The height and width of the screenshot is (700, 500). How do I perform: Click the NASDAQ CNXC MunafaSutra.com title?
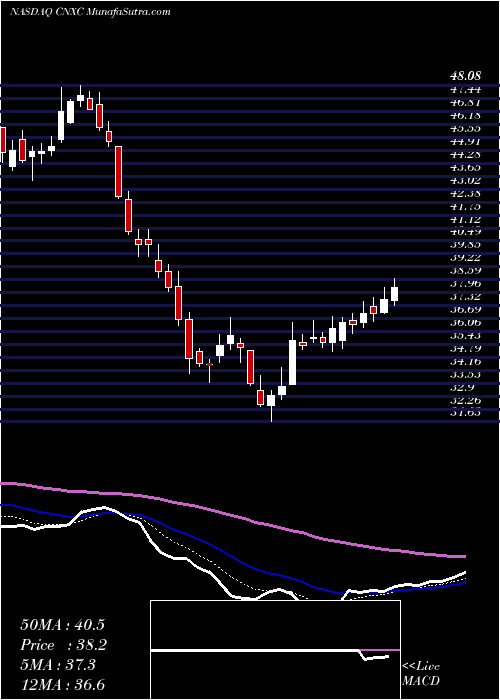point(90,12)
